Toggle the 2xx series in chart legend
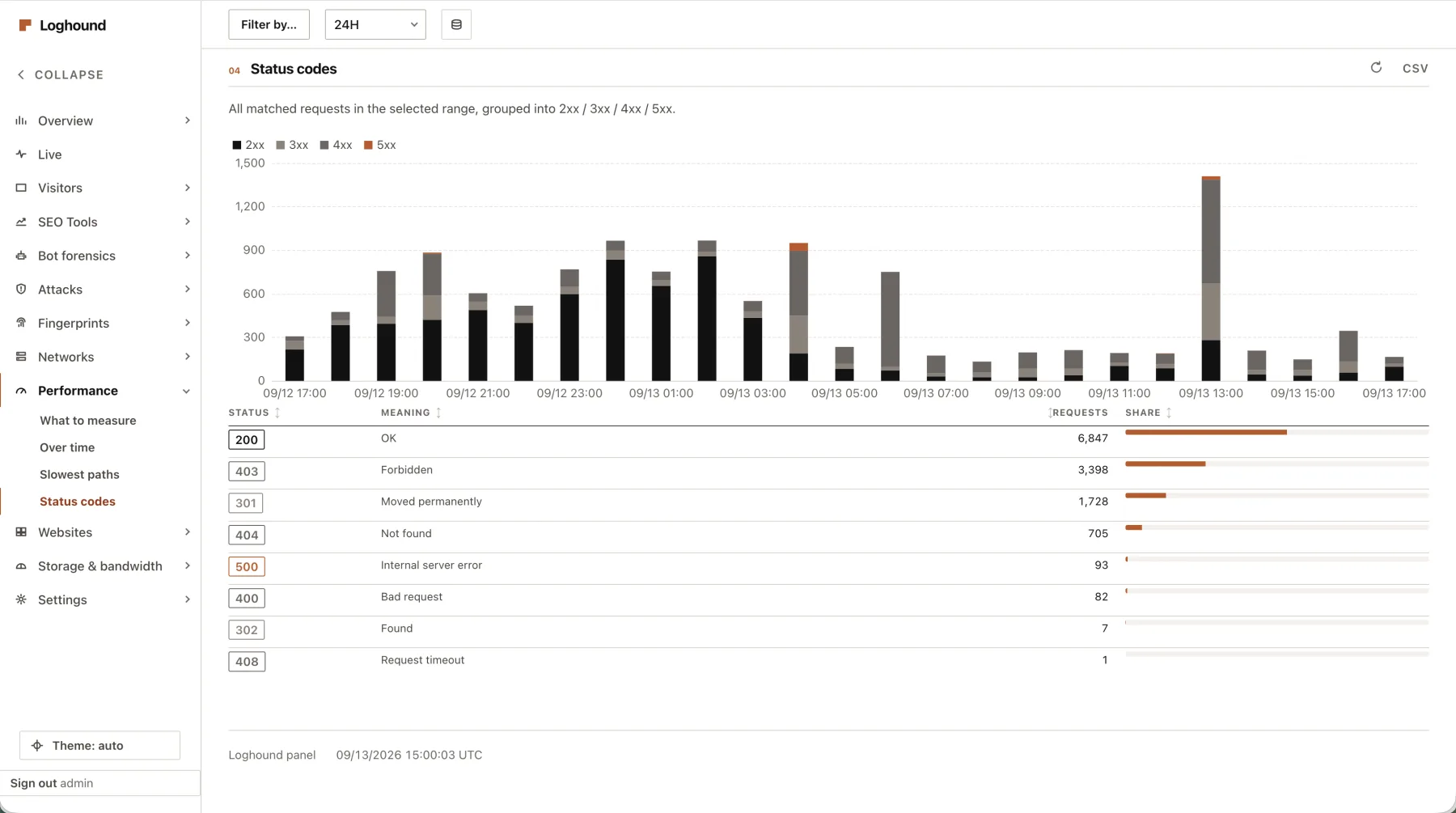This screenshot has height=813, width=1456. point(248,145)
